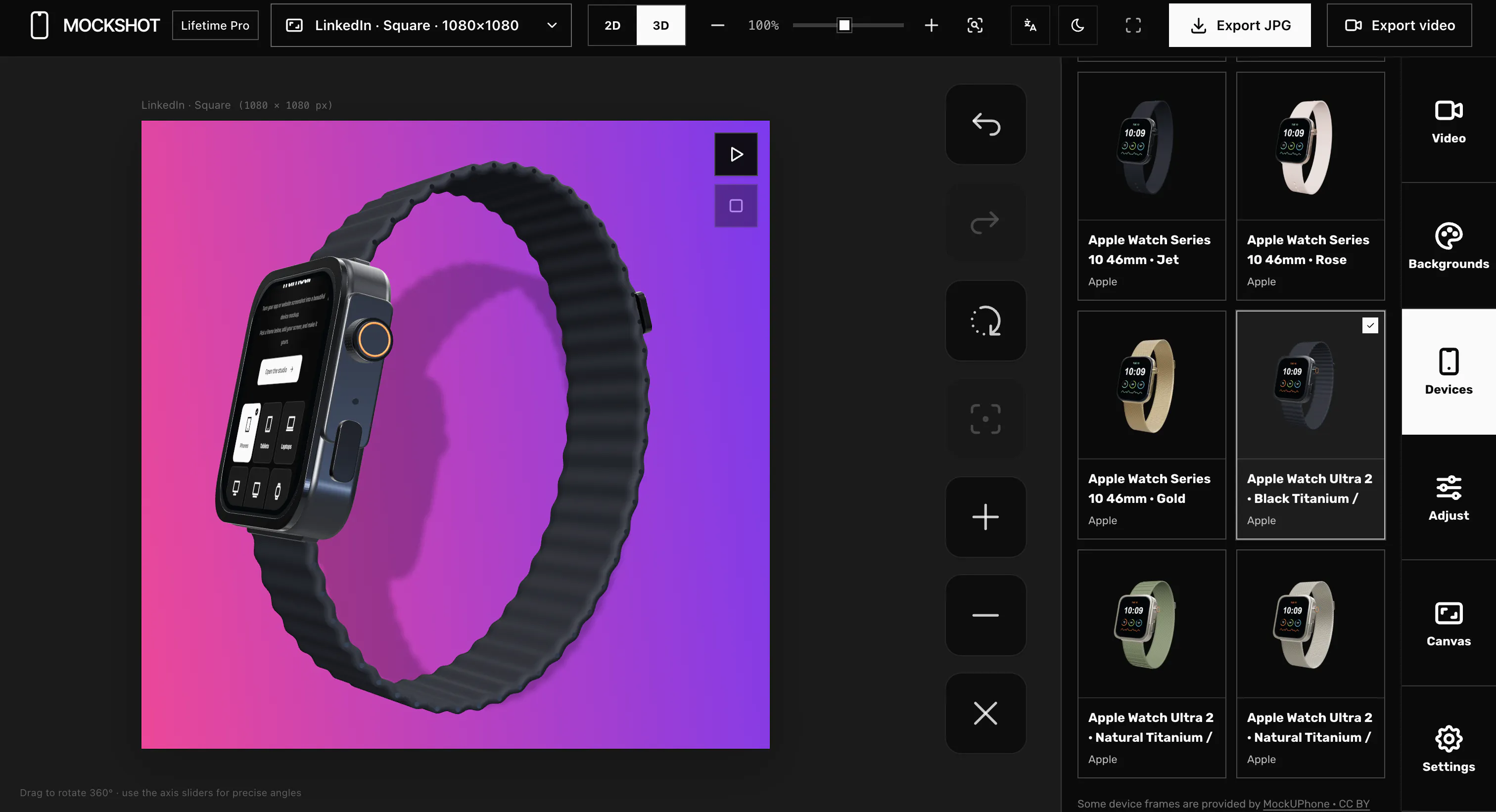Click the X close controls button
Screen dimensions: 1496x812
[x=985, y=713]
